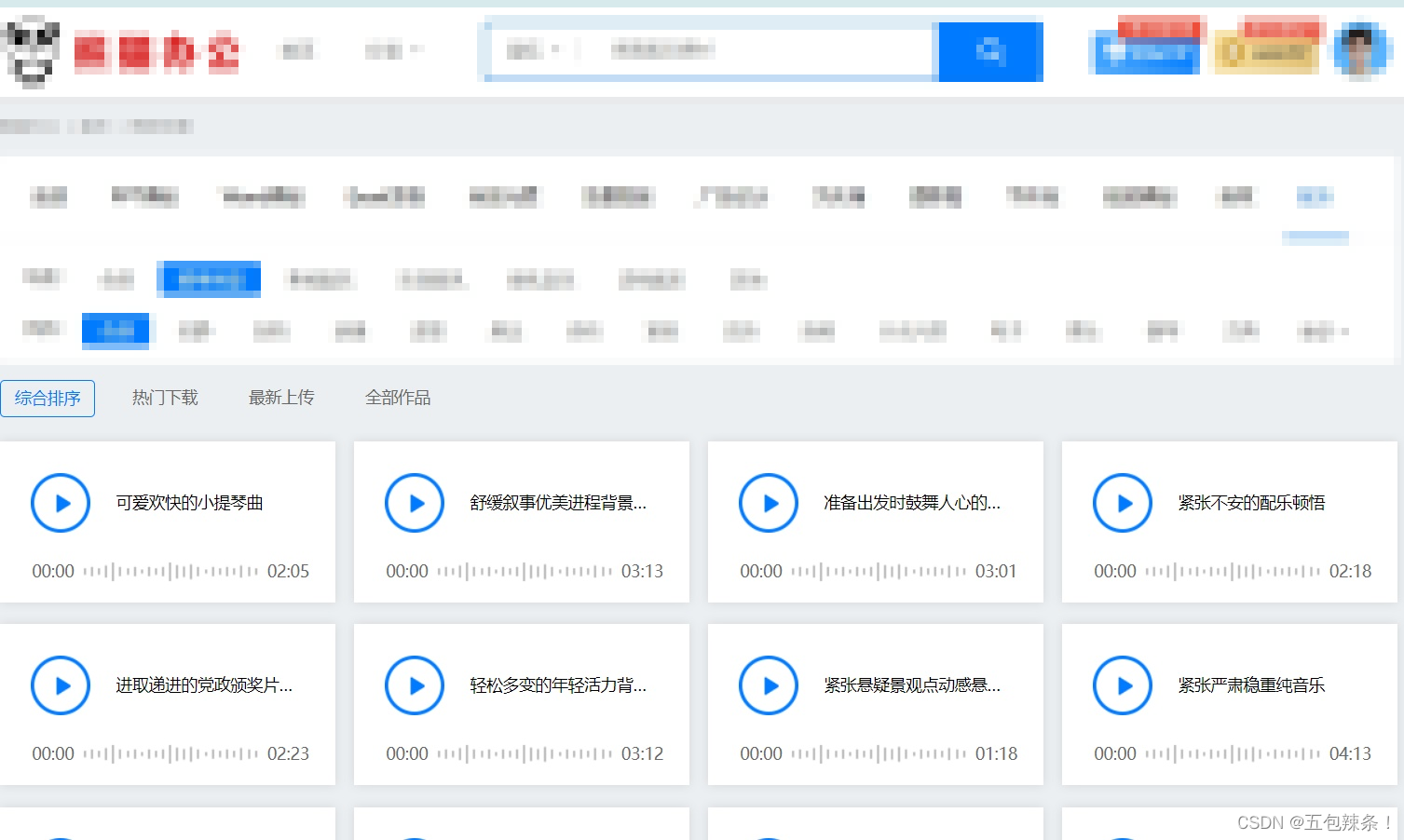1404x840 pixels.
Task: Play the track 进取递进的党政颁奖片...
Action: coord(61,685)
